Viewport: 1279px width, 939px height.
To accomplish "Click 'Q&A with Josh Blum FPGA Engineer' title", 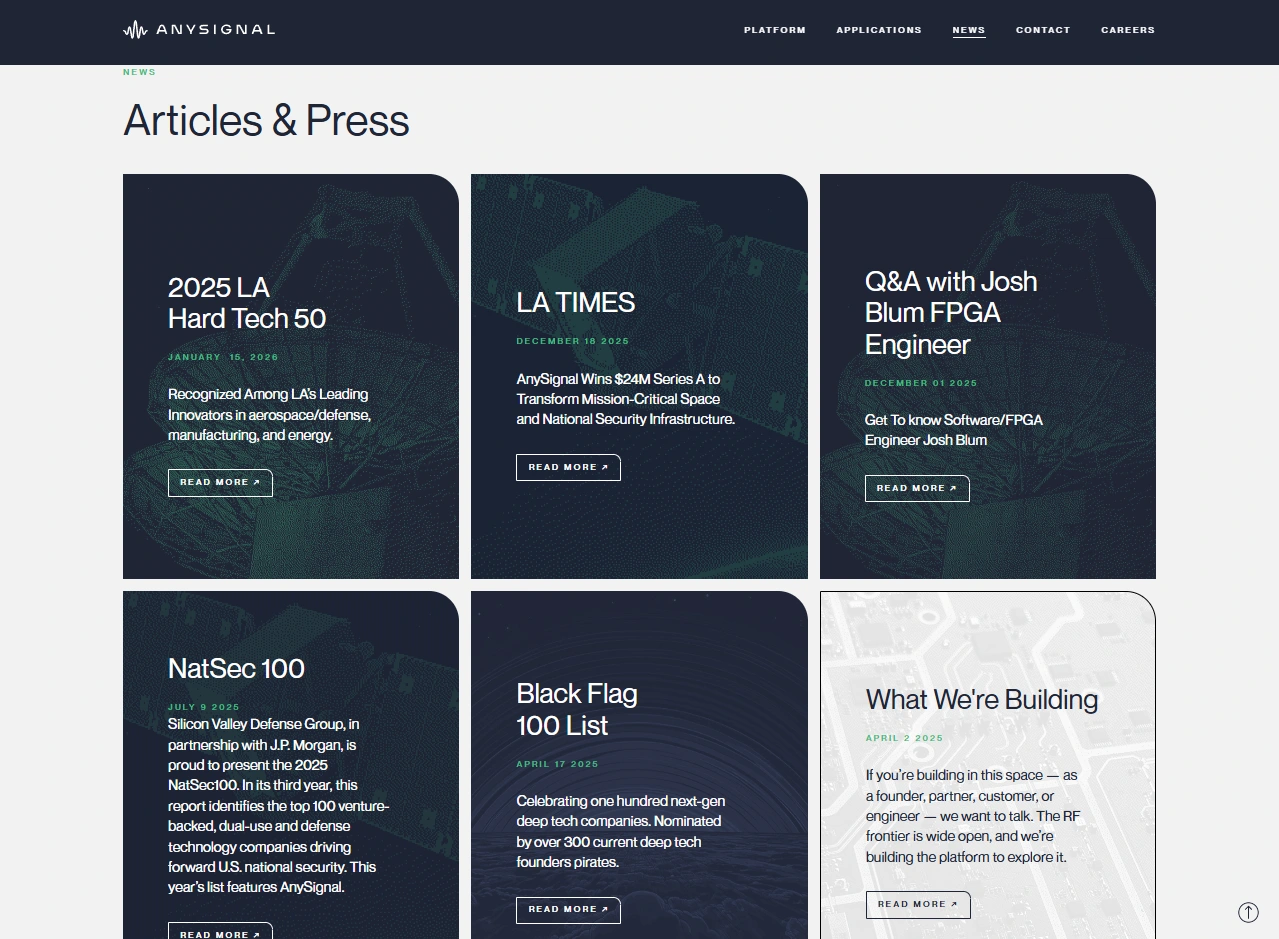I will pyautogui.click(x=951, y=313).
